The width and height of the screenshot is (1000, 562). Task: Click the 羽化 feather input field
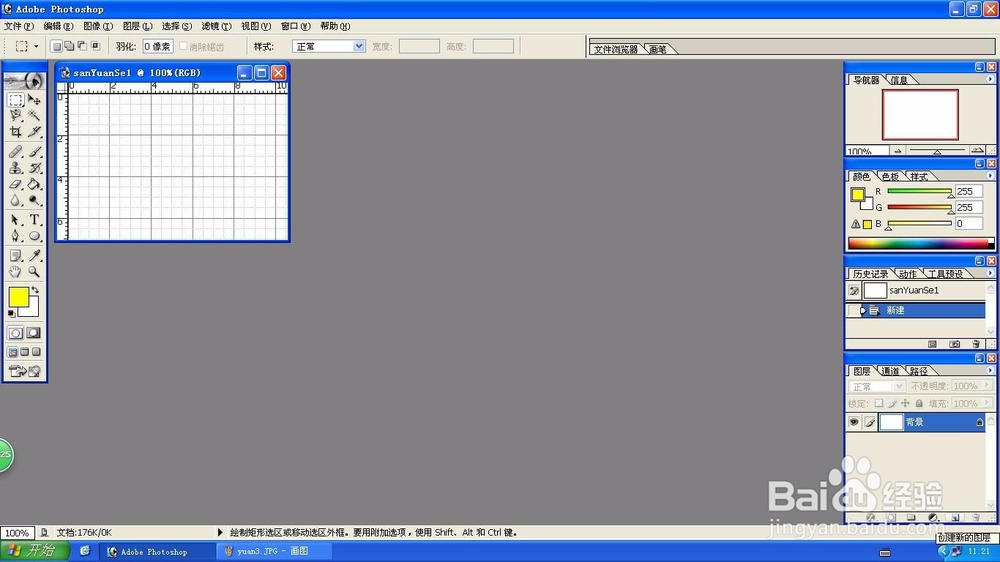(x=158, y=46)
